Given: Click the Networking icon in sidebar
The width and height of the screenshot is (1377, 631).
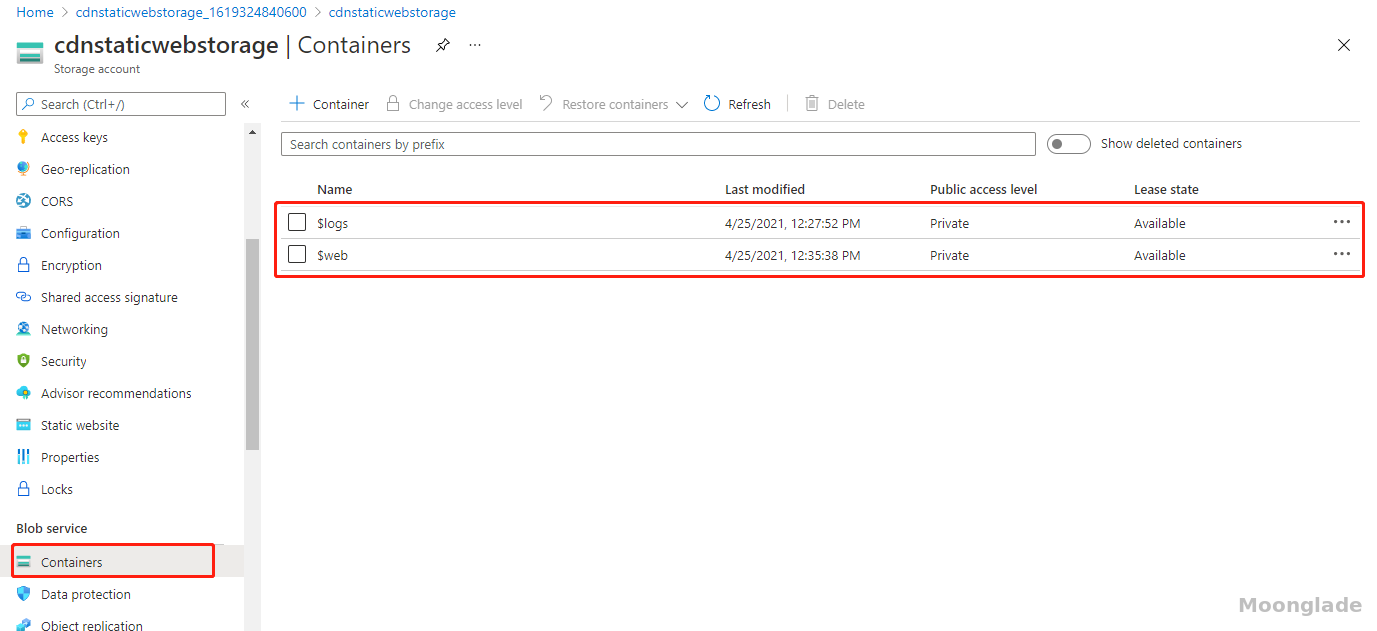Looking at the screenshot, I should click(x=23, y=329).
